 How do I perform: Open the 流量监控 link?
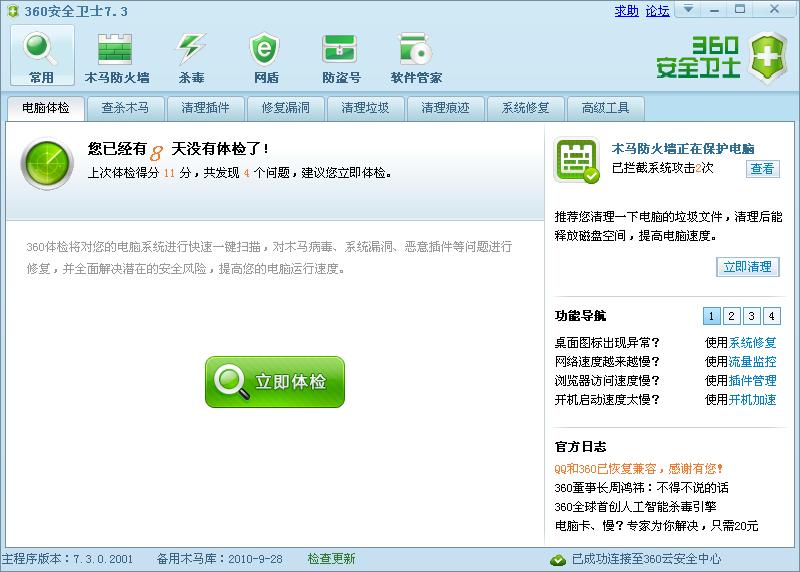tap(753, 362)
